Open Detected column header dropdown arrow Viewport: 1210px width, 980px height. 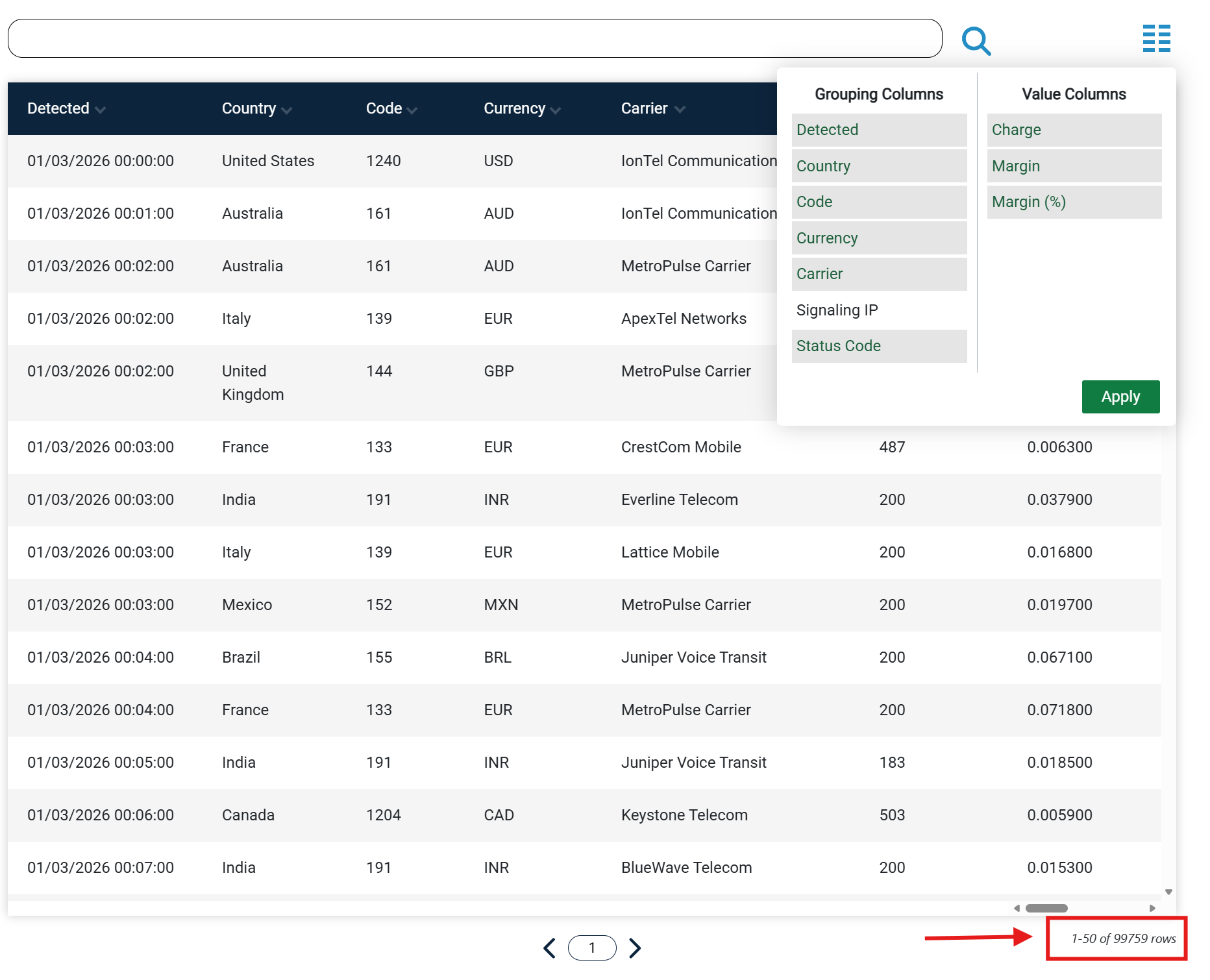(100, 110)
